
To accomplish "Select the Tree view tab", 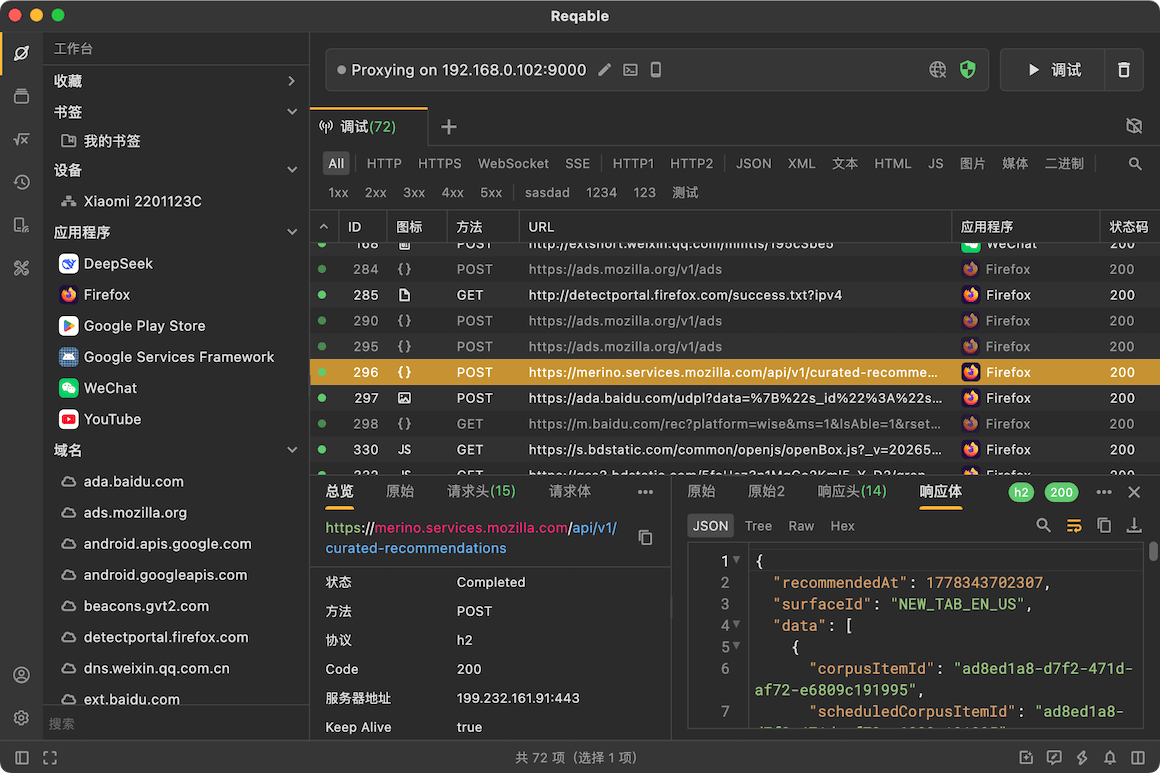I will (x=758, y=526).
